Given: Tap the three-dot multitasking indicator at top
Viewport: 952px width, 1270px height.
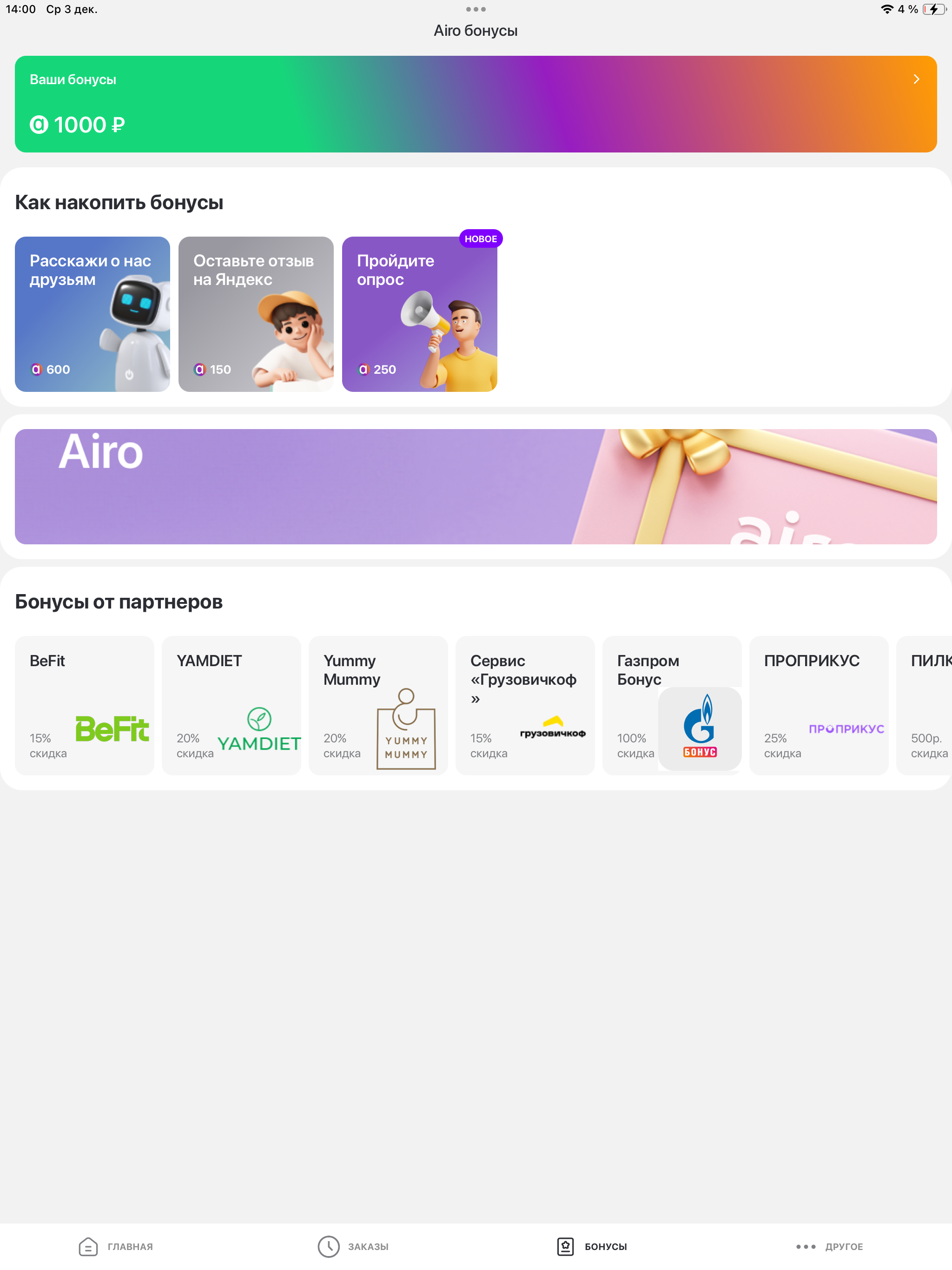Looking at the screenshot, I should pyautogui.click(x=476, y=9).
